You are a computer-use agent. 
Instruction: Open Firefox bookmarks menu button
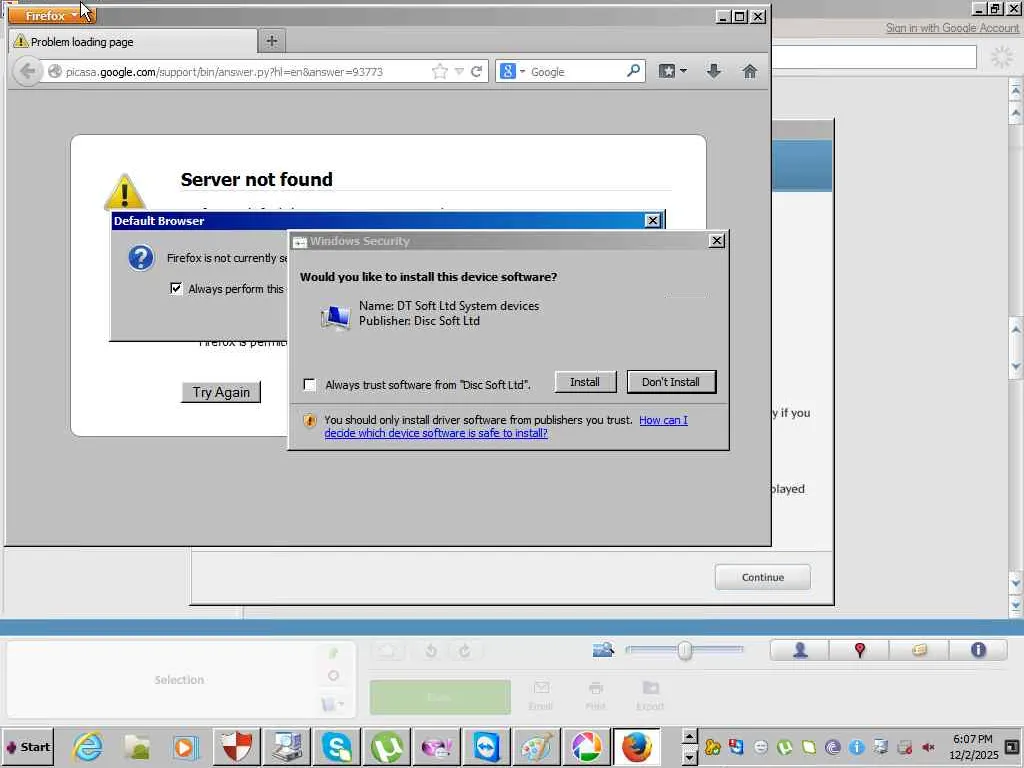point(667,71)
